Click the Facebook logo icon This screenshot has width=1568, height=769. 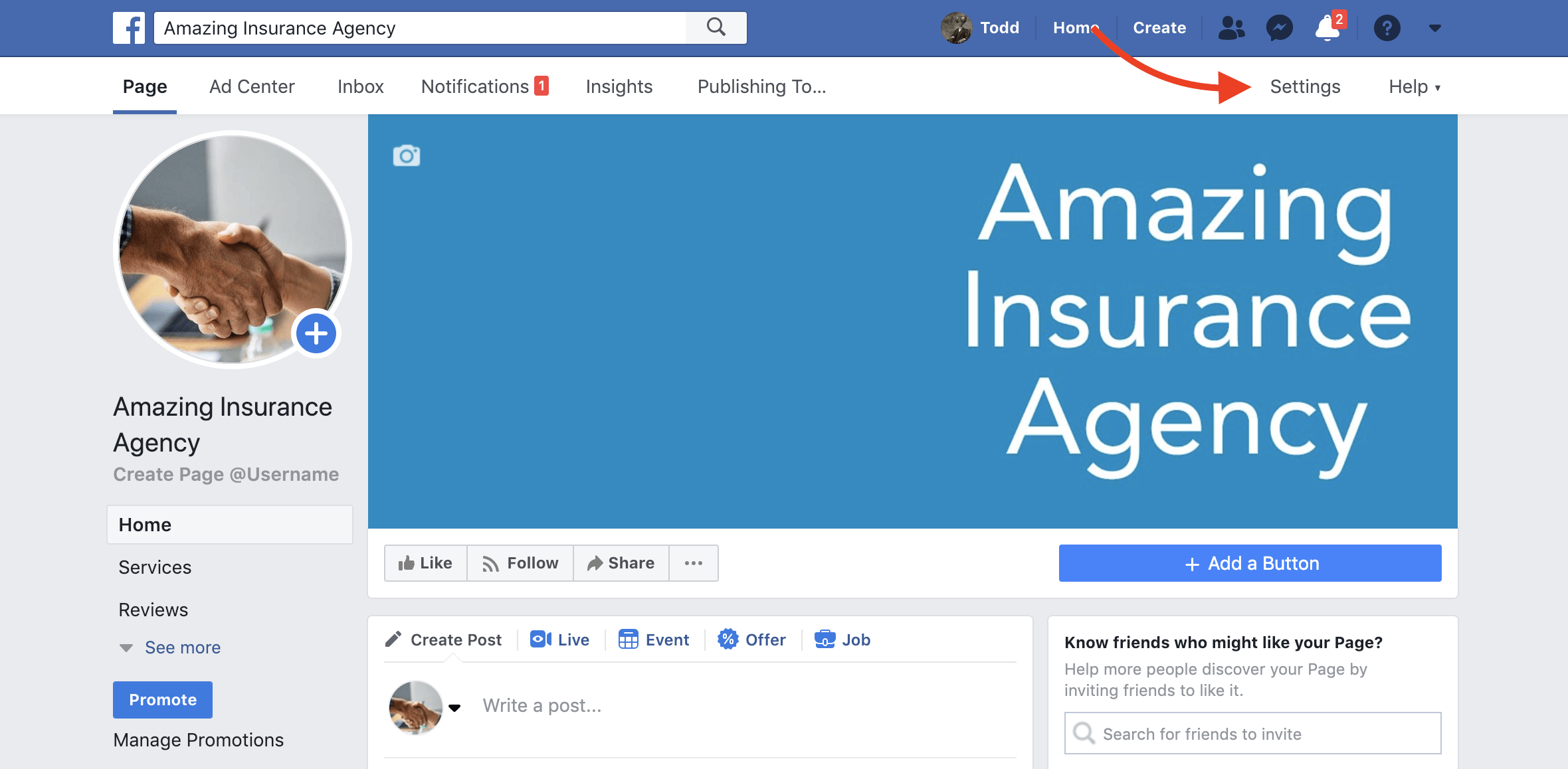point(129,28)
